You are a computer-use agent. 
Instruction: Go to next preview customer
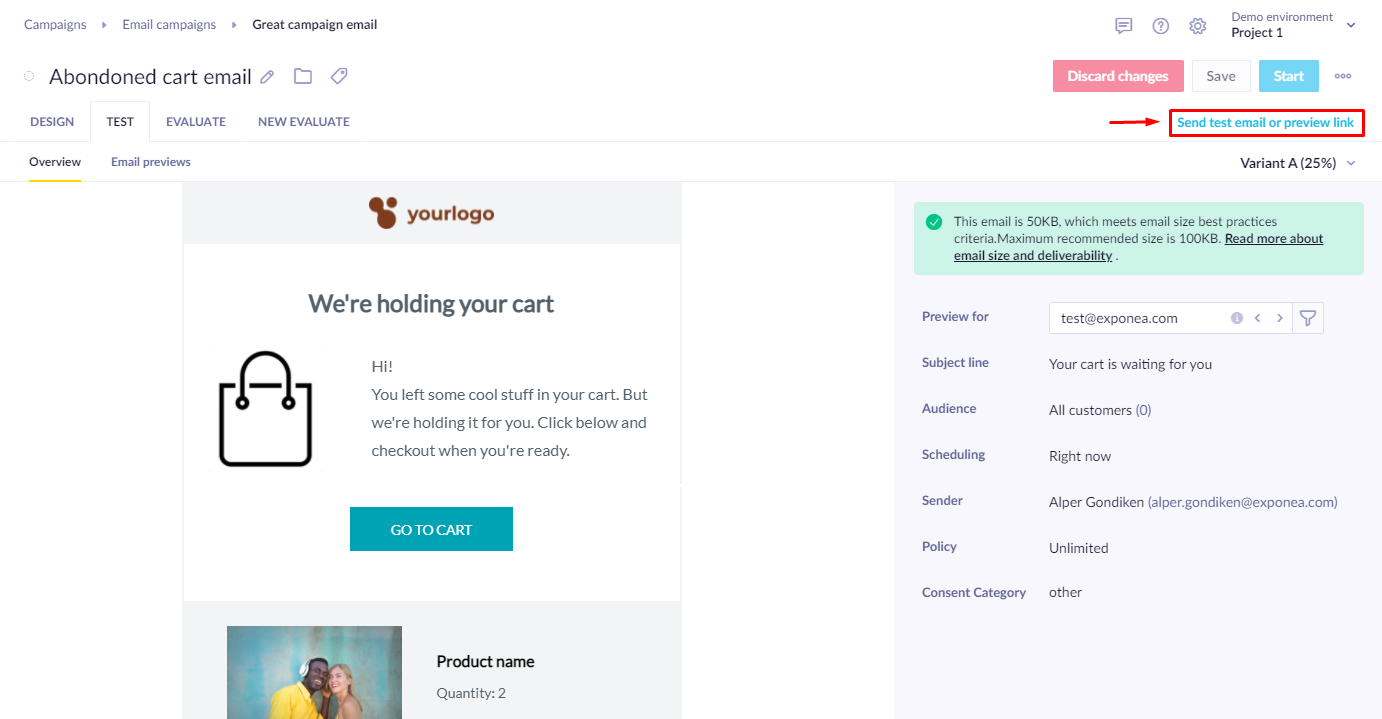pos(1279,318)
